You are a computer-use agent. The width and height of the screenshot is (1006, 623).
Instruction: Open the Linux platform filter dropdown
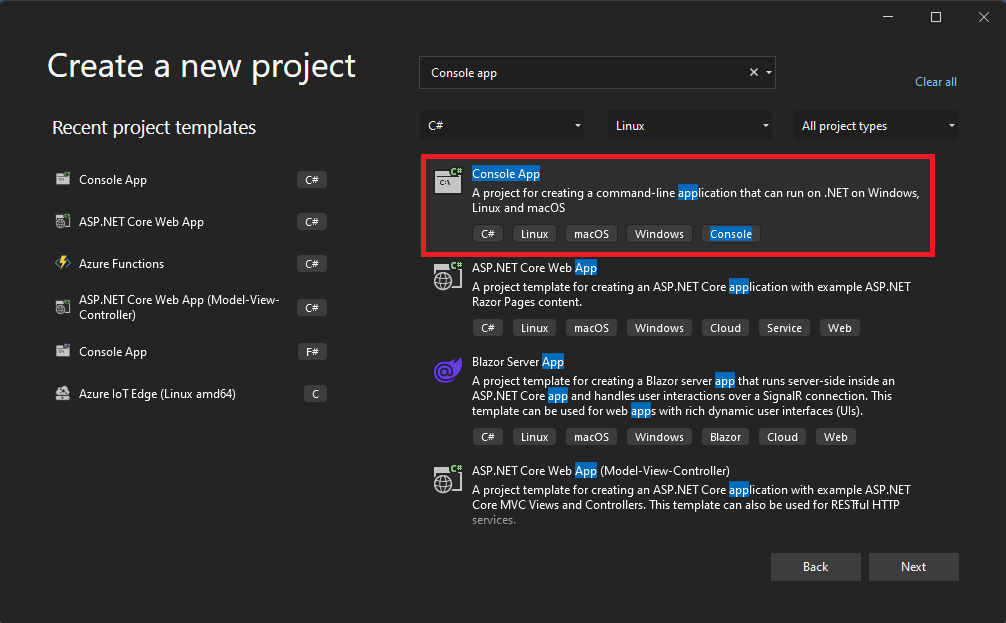coord(690,126)
